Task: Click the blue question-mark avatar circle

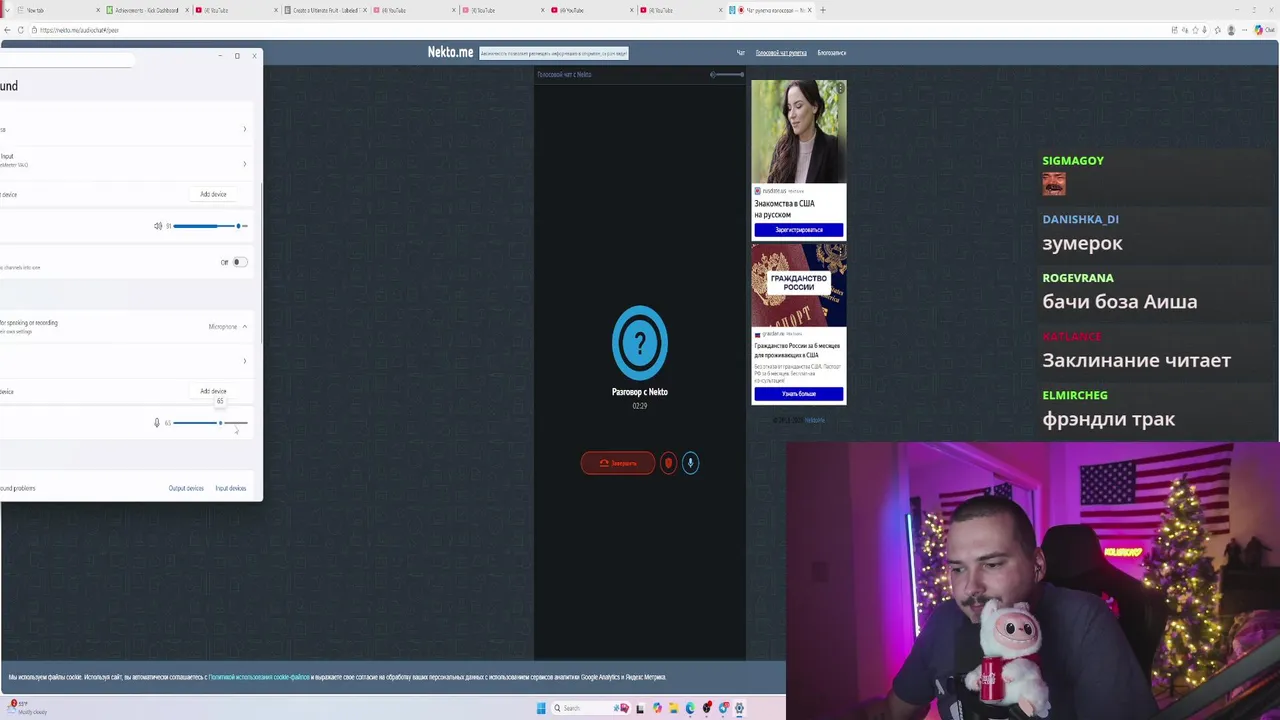Action: coord(640,343)
